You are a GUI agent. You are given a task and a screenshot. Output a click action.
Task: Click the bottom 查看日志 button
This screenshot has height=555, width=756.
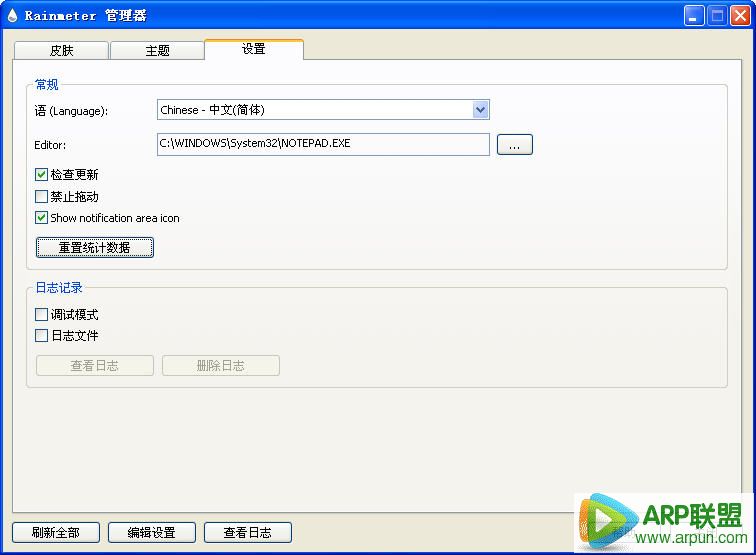tap(248, 532)
